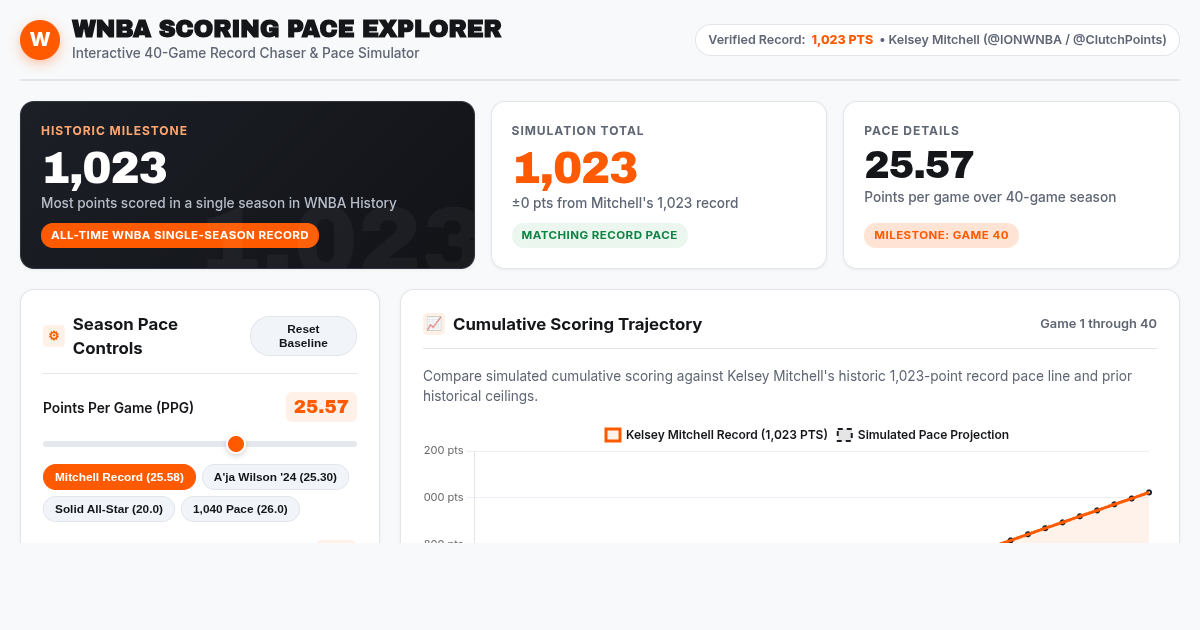Click the 200 pts axis label

(444, 451)
